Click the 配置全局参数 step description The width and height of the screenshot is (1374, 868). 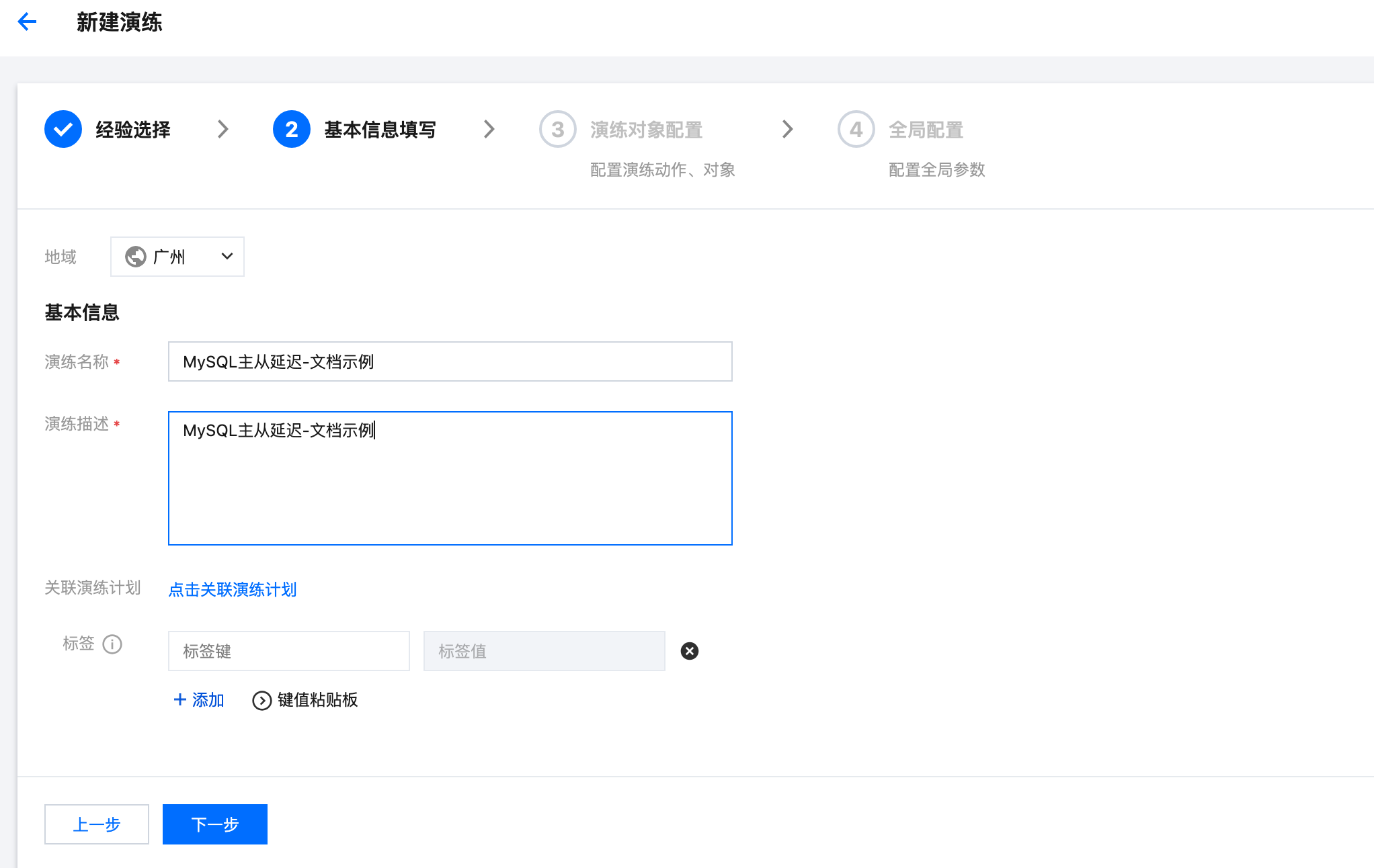point(937,169)
